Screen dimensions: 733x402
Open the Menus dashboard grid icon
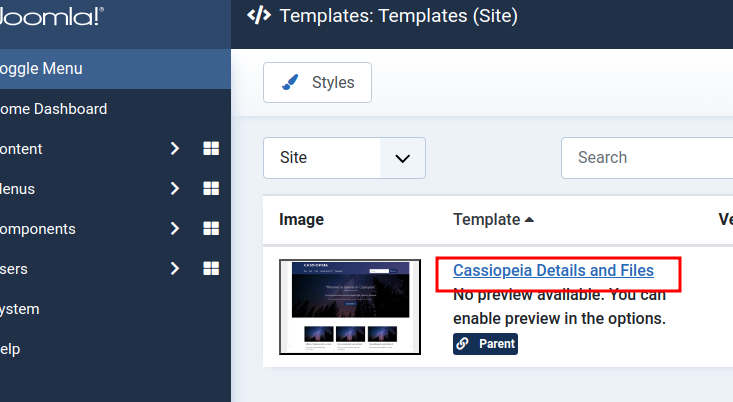(211, 189)
